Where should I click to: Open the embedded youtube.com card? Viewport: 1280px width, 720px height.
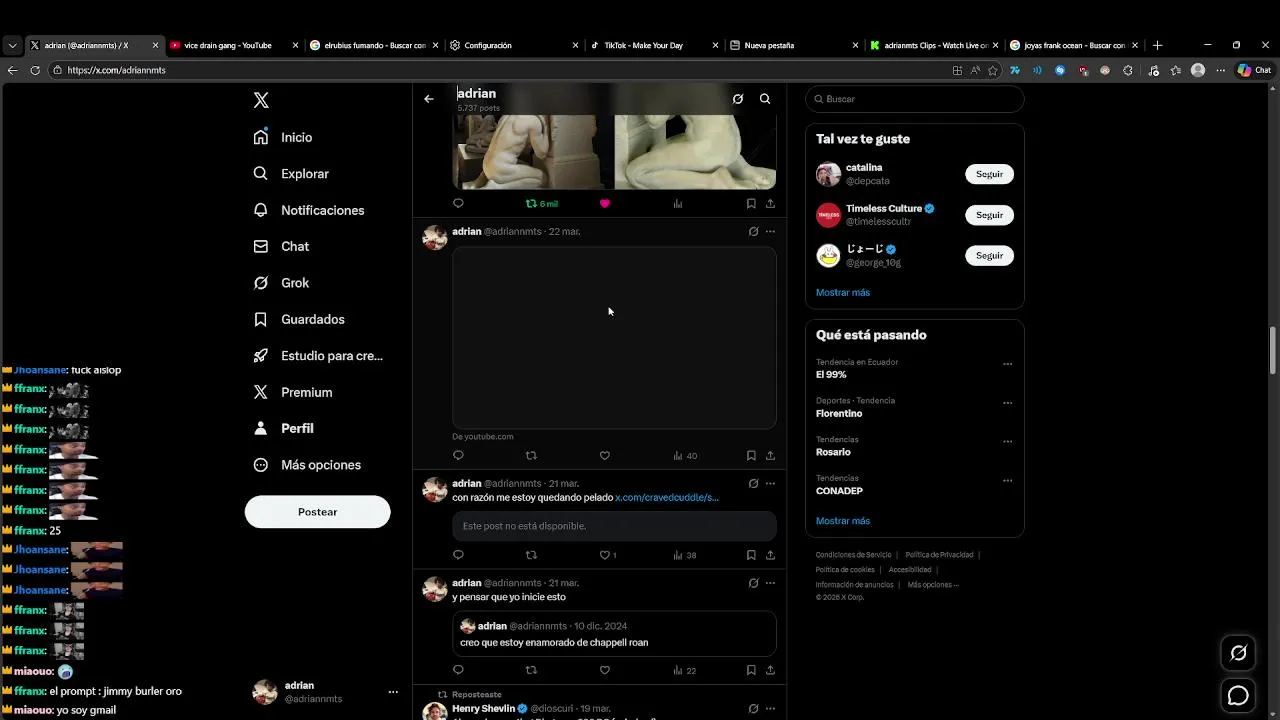pyautogui.click(x=614, y=338)
